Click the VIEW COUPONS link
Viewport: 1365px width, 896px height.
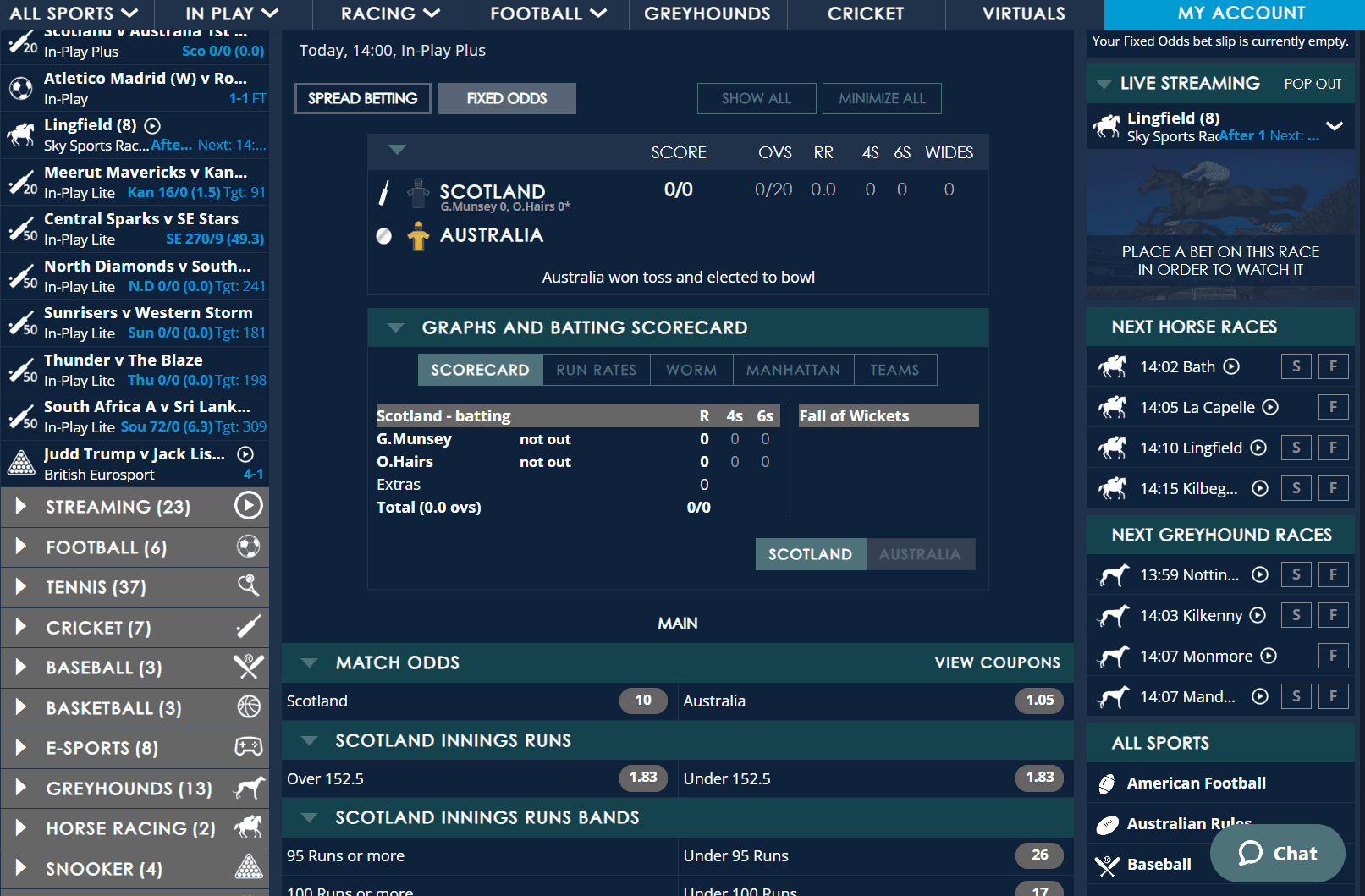tap(997, 662)
